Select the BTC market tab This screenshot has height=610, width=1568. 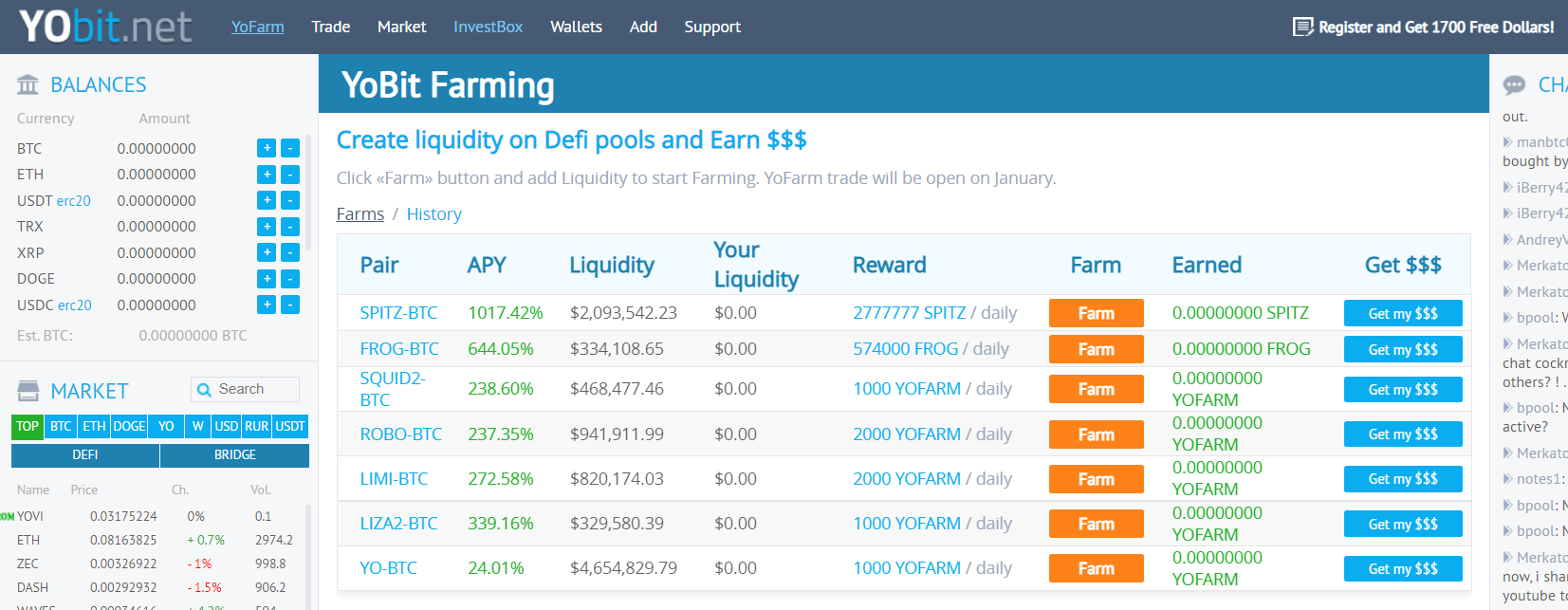61,427
